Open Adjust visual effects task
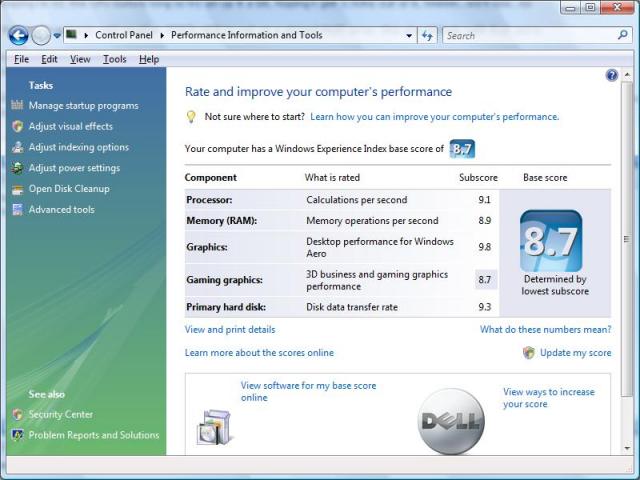 (x=71, y=127)
